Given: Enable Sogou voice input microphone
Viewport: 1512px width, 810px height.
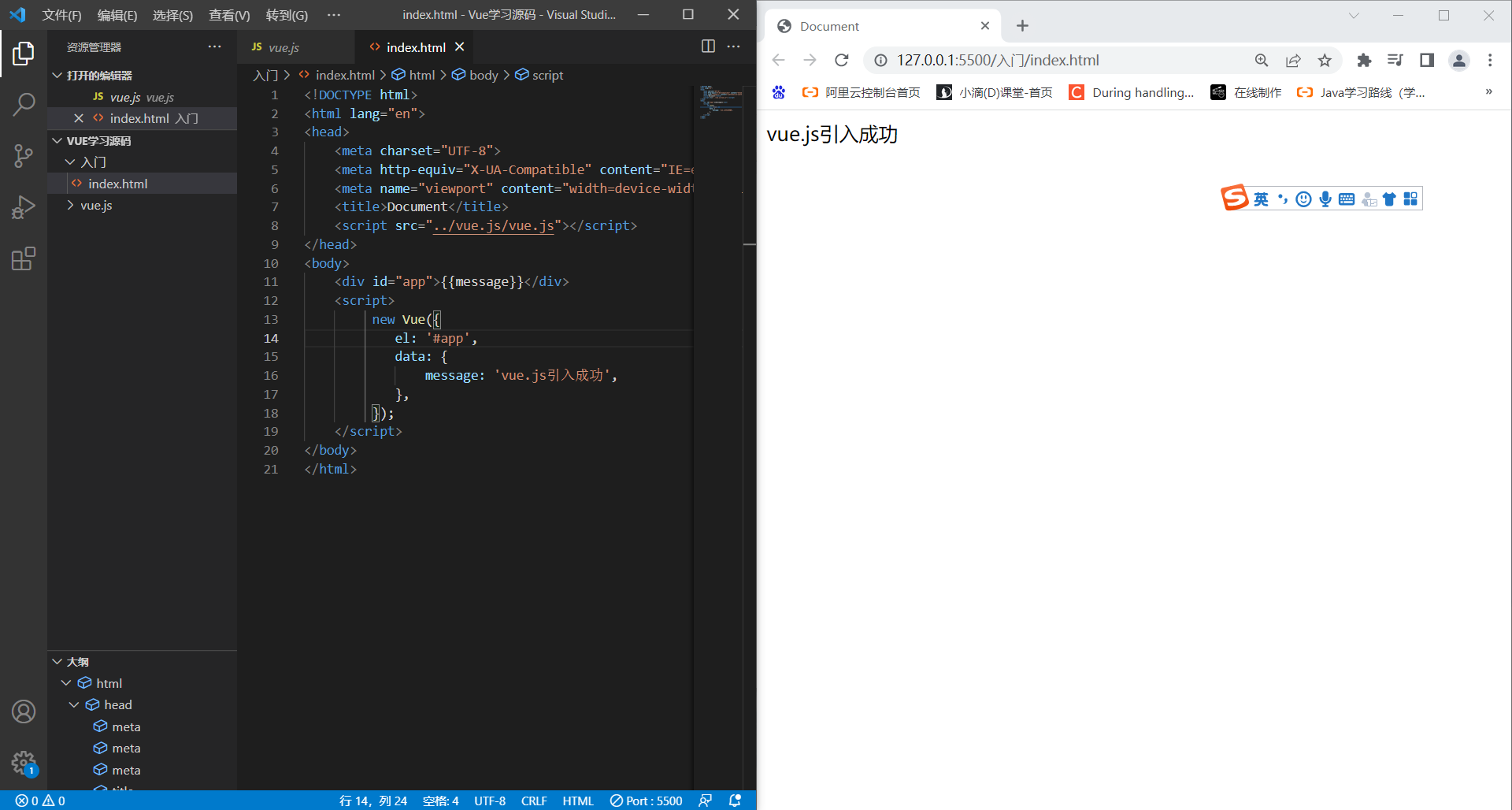Looking at the screenshot, I should coord(1325,199).
